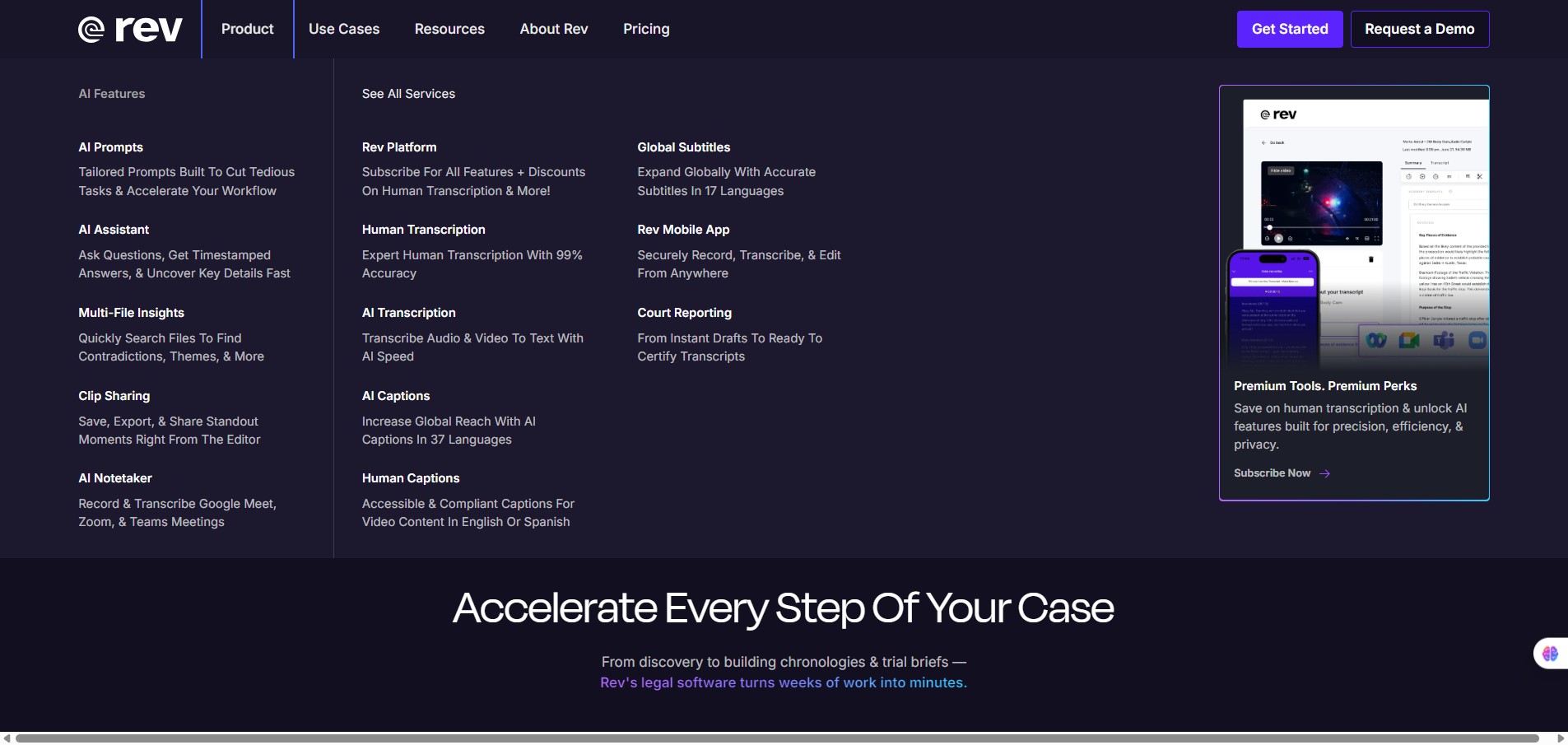Open the Rev Mobile App link
1568x745 pixels.
pyautogui.click(x=683, y=230)
